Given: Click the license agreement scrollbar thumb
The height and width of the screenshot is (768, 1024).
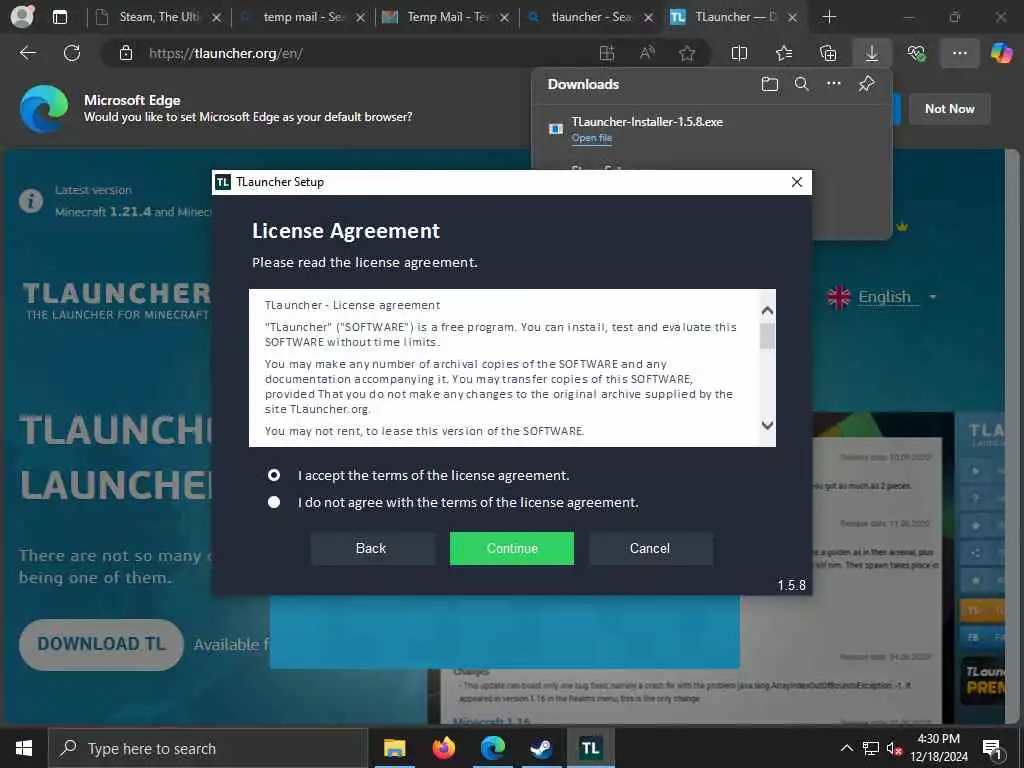Looking at the screenshot, I should pyautogui.click(x=767, y=336).
